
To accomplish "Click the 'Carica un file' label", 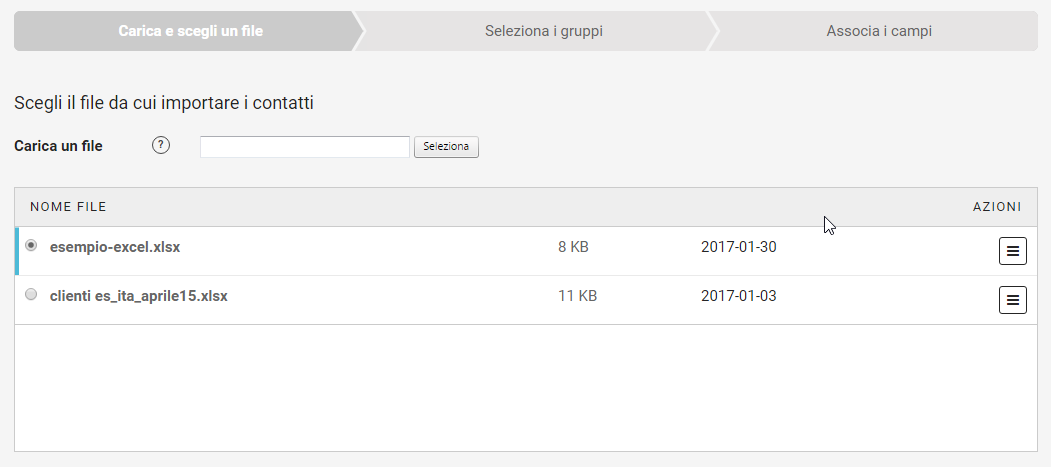I will [58, 146].
